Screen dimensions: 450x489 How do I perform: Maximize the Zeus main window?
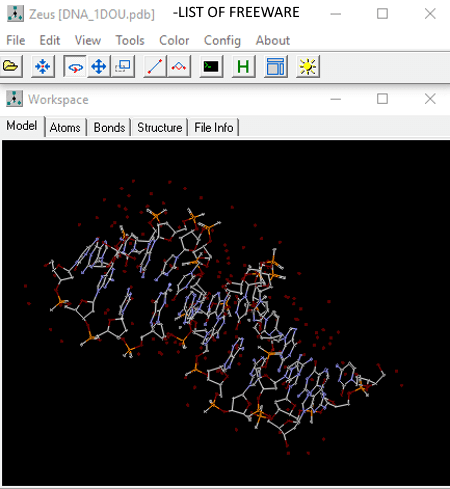point(382,14)
